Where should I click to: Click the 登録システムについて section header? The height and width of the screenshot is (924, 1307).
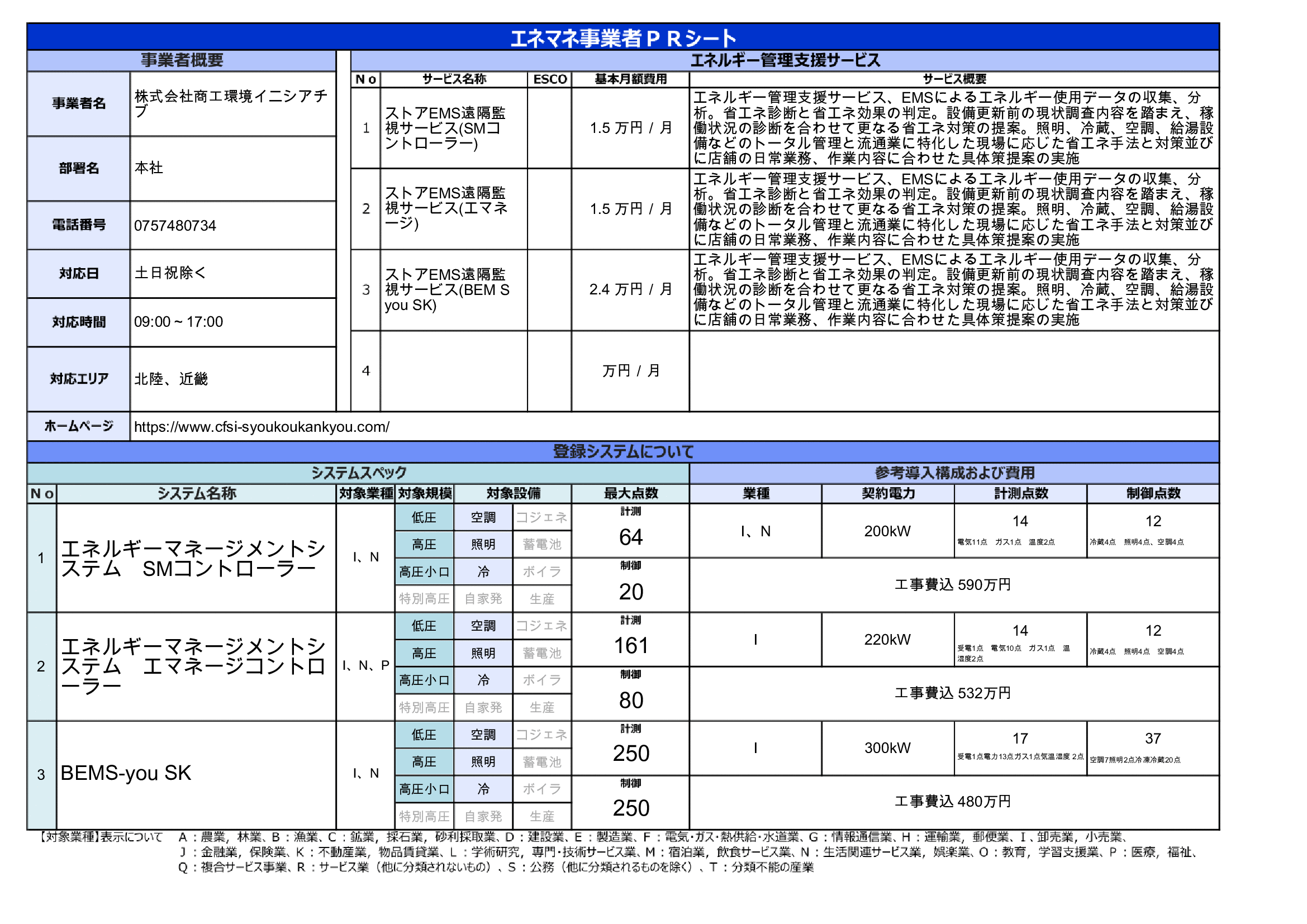pos(622,452)
